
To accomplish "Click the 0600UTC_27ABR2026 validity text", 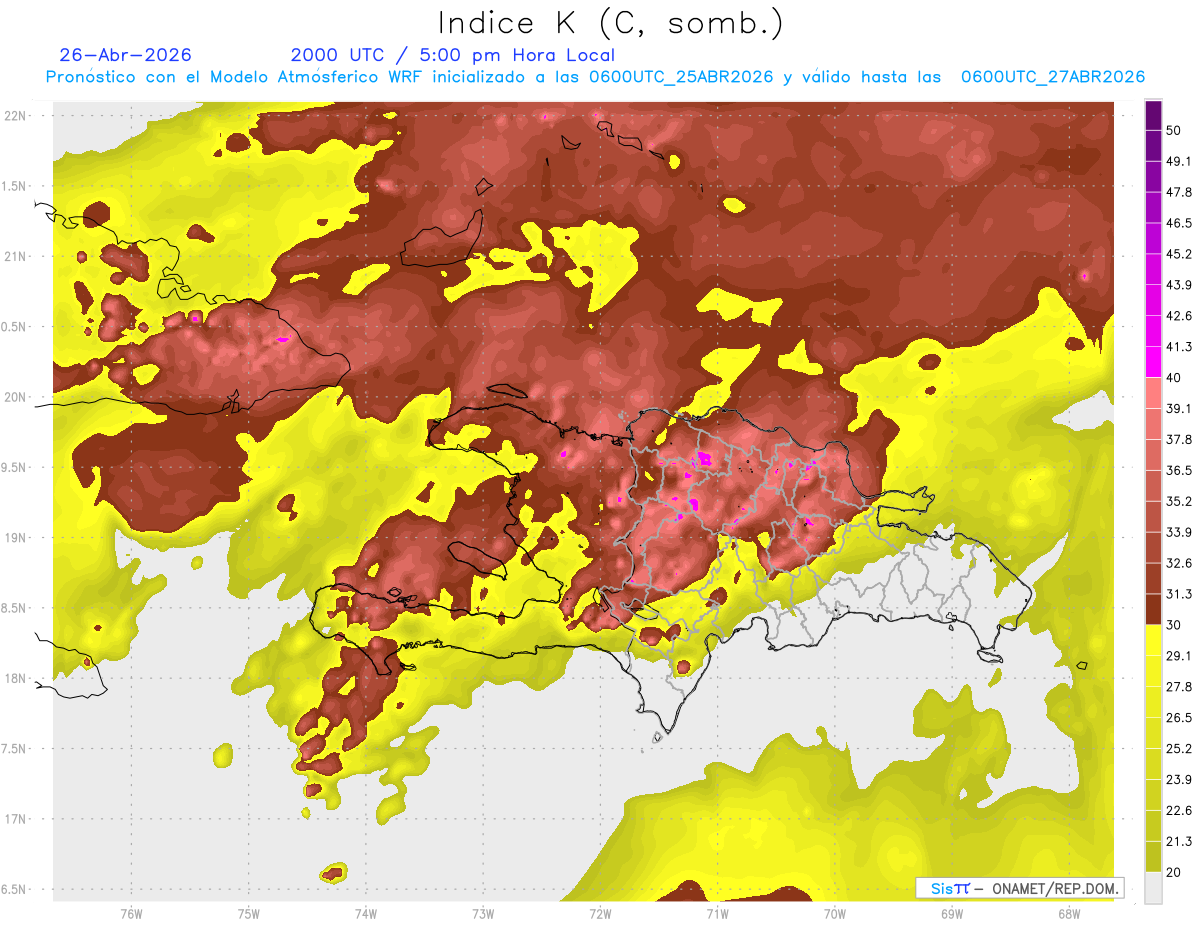I will (1052, 77).
